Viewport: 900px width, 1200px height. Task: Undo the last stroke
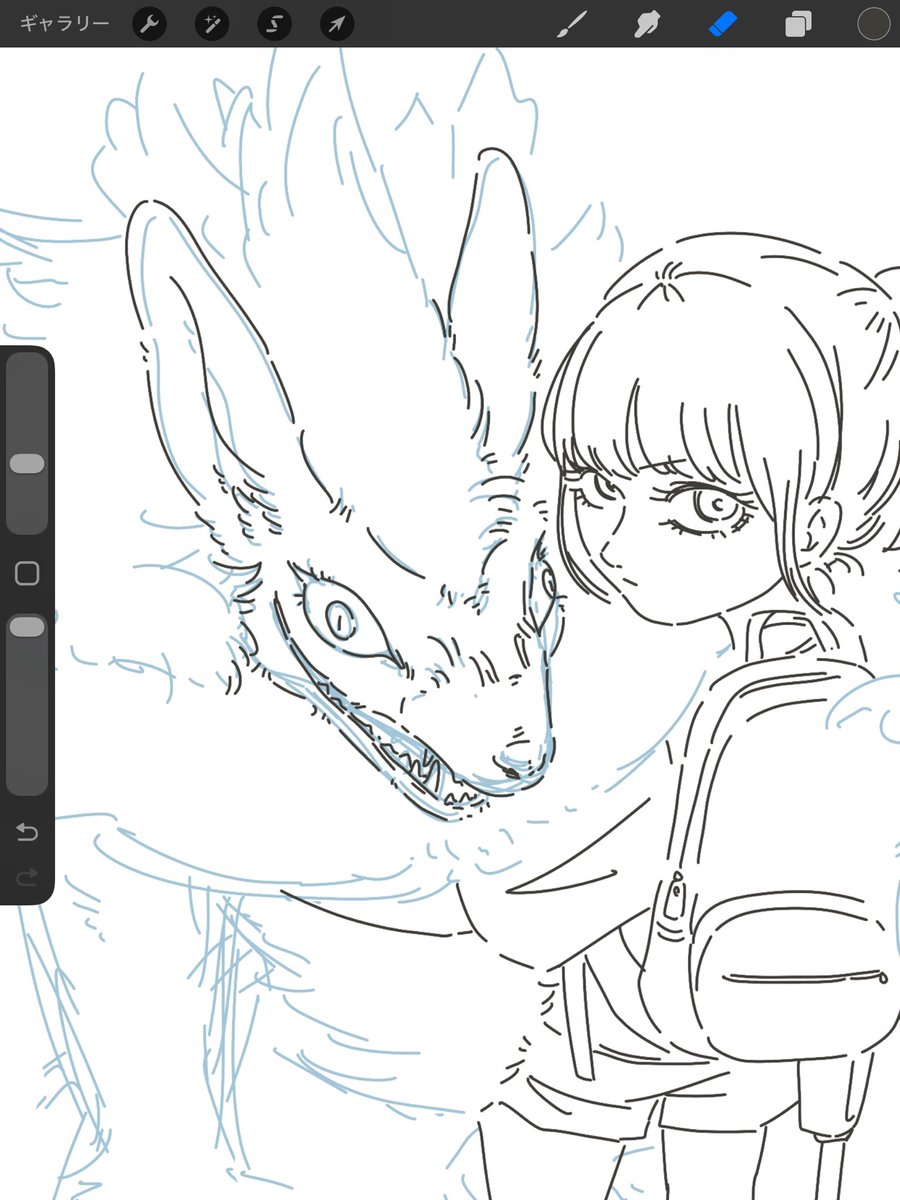click(27, 832)
